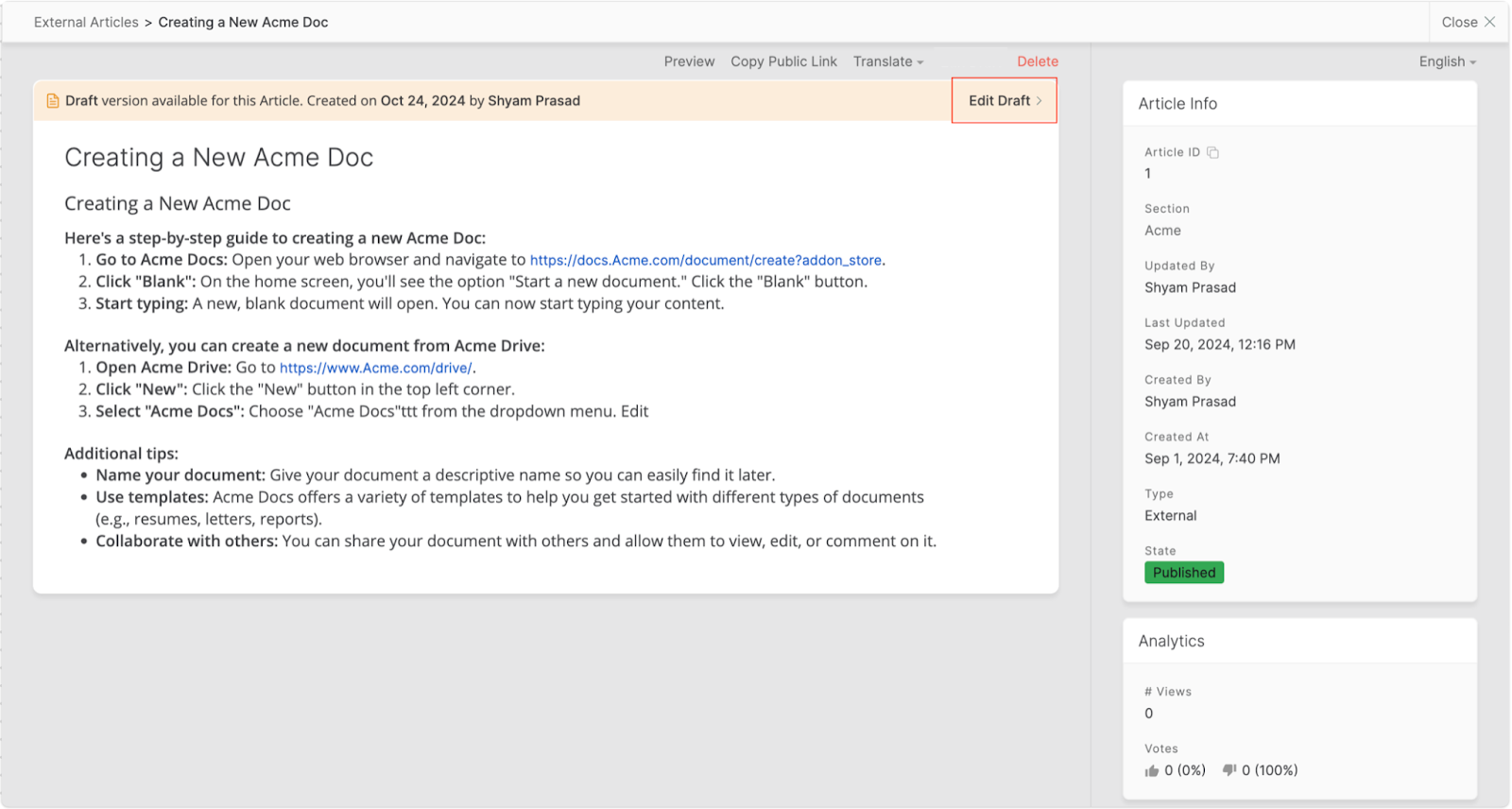Click the Analytics panel heading
1512x809 pixels.
(1171, 641)
